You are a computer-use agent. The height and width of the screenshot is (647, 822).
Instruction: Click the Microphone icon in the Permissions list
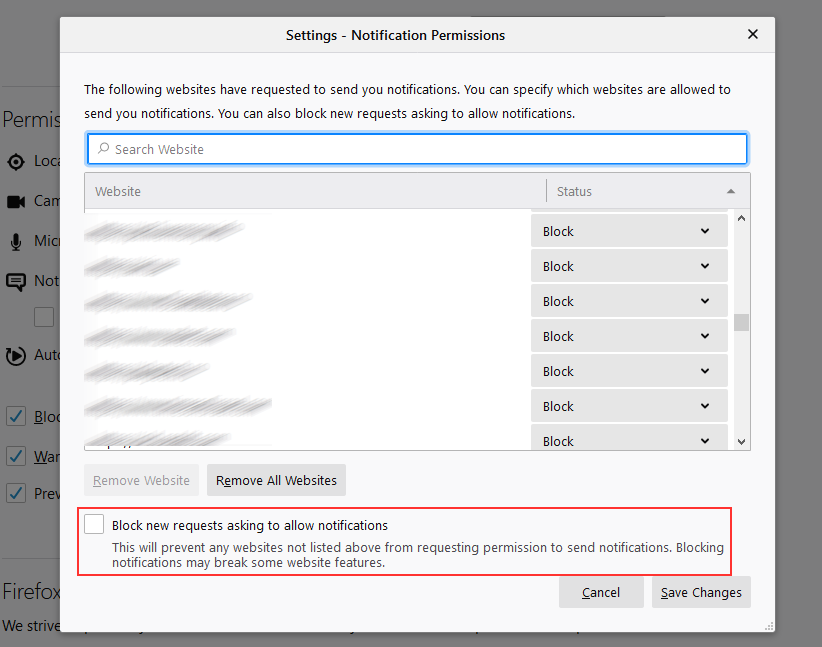(16, 241)
